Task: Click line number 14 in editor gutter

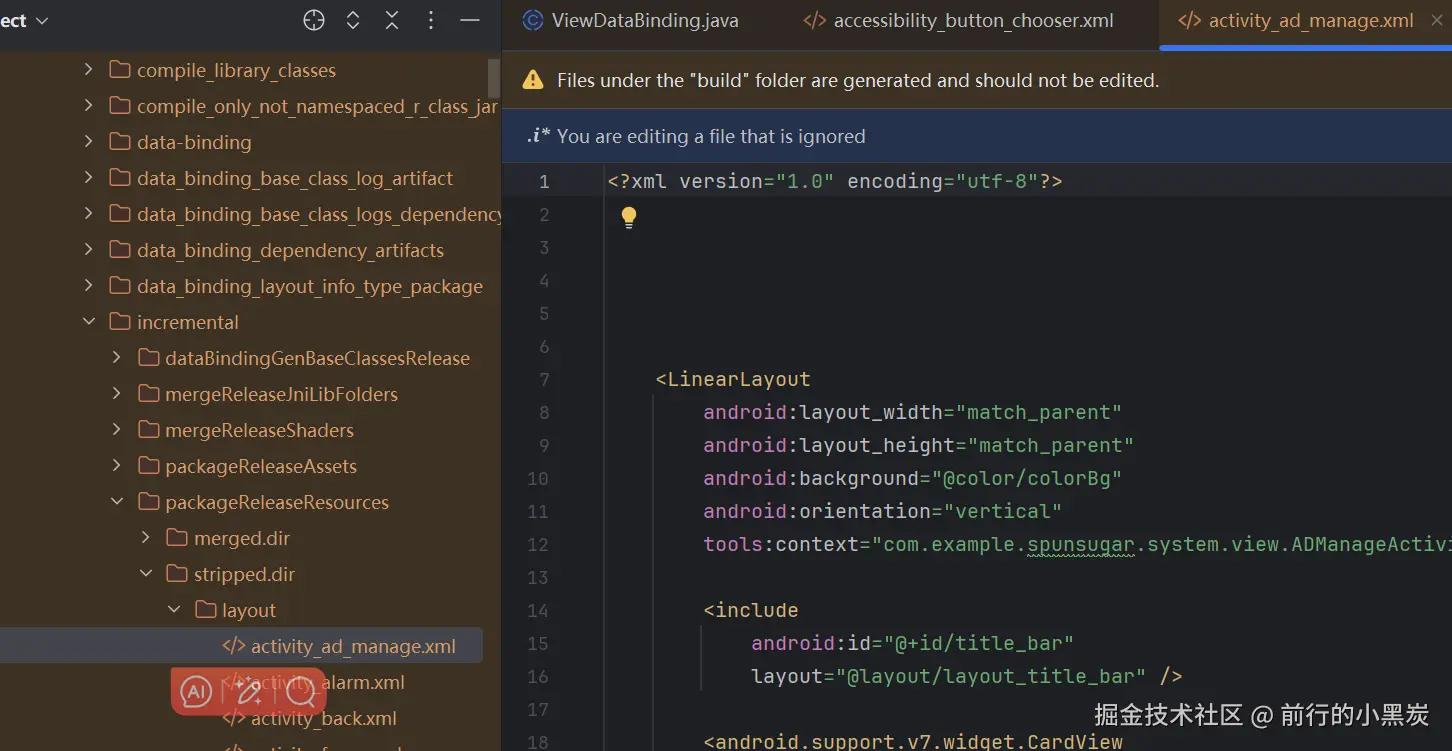Action: tap(538, 611)
